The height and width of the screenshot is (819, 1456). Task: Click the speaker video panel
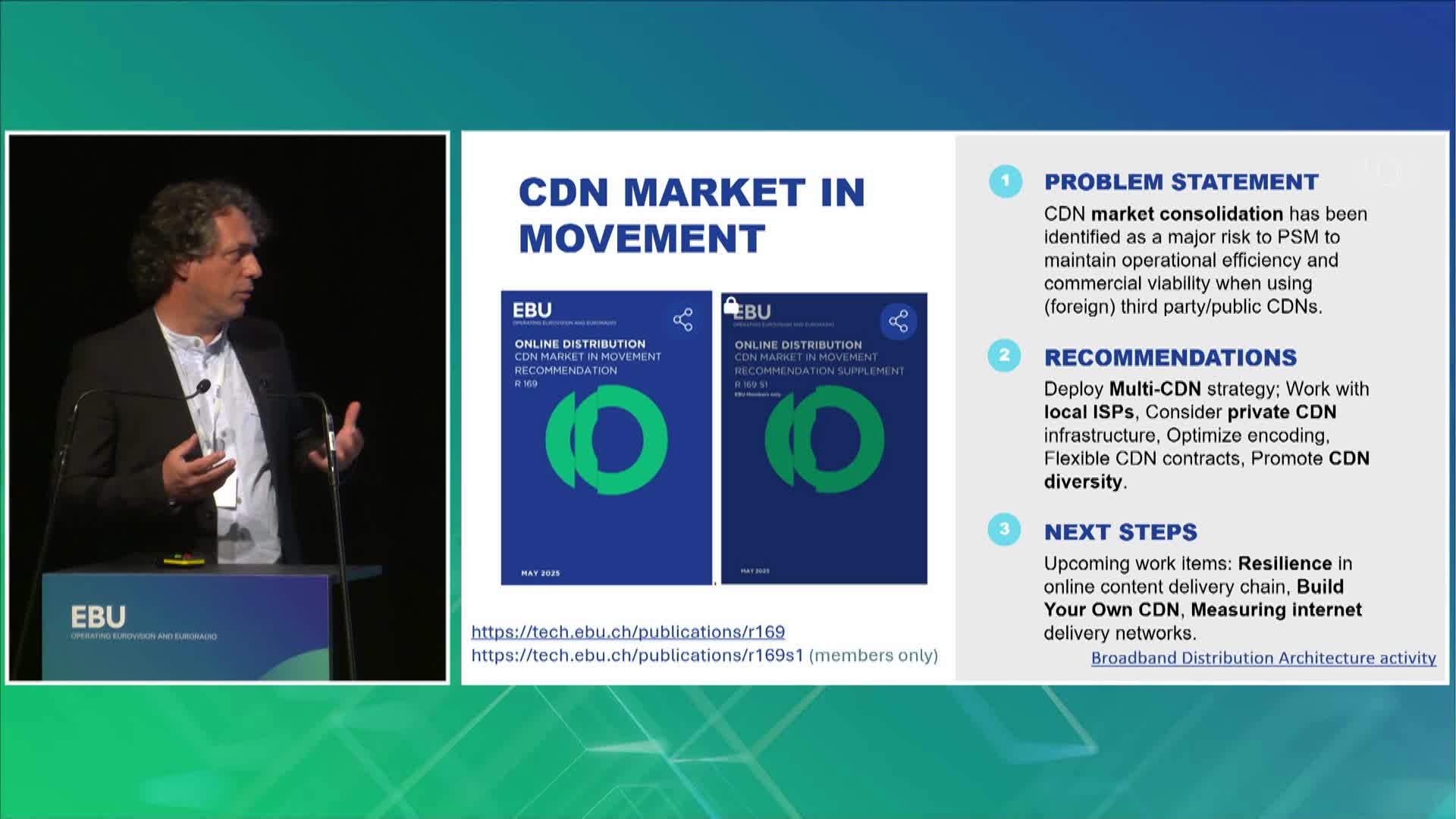[x=227, y=408]
